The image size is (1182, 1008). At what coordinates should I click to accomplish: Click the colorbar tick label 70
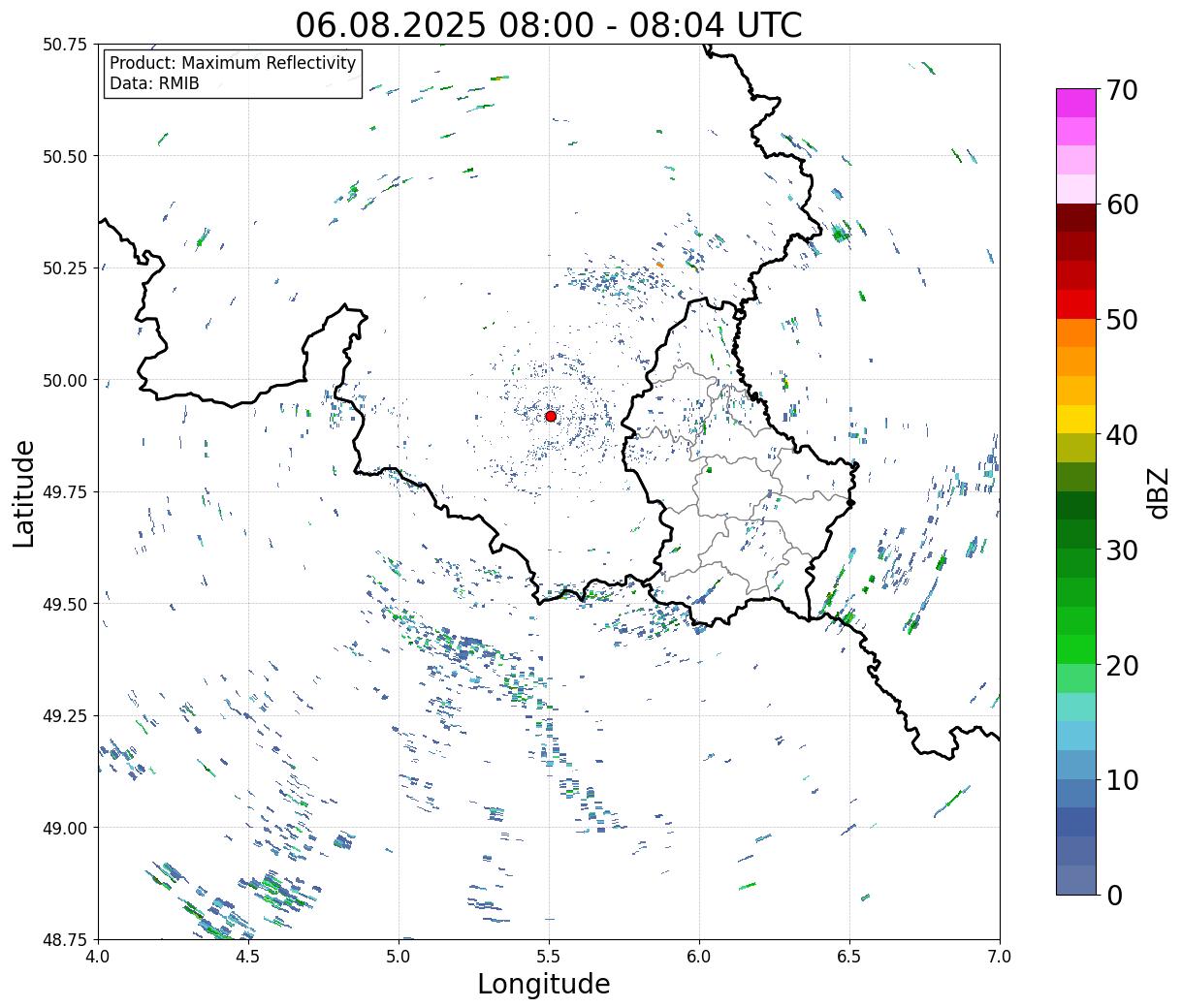pyautogui.click(x=1122, y=90)
